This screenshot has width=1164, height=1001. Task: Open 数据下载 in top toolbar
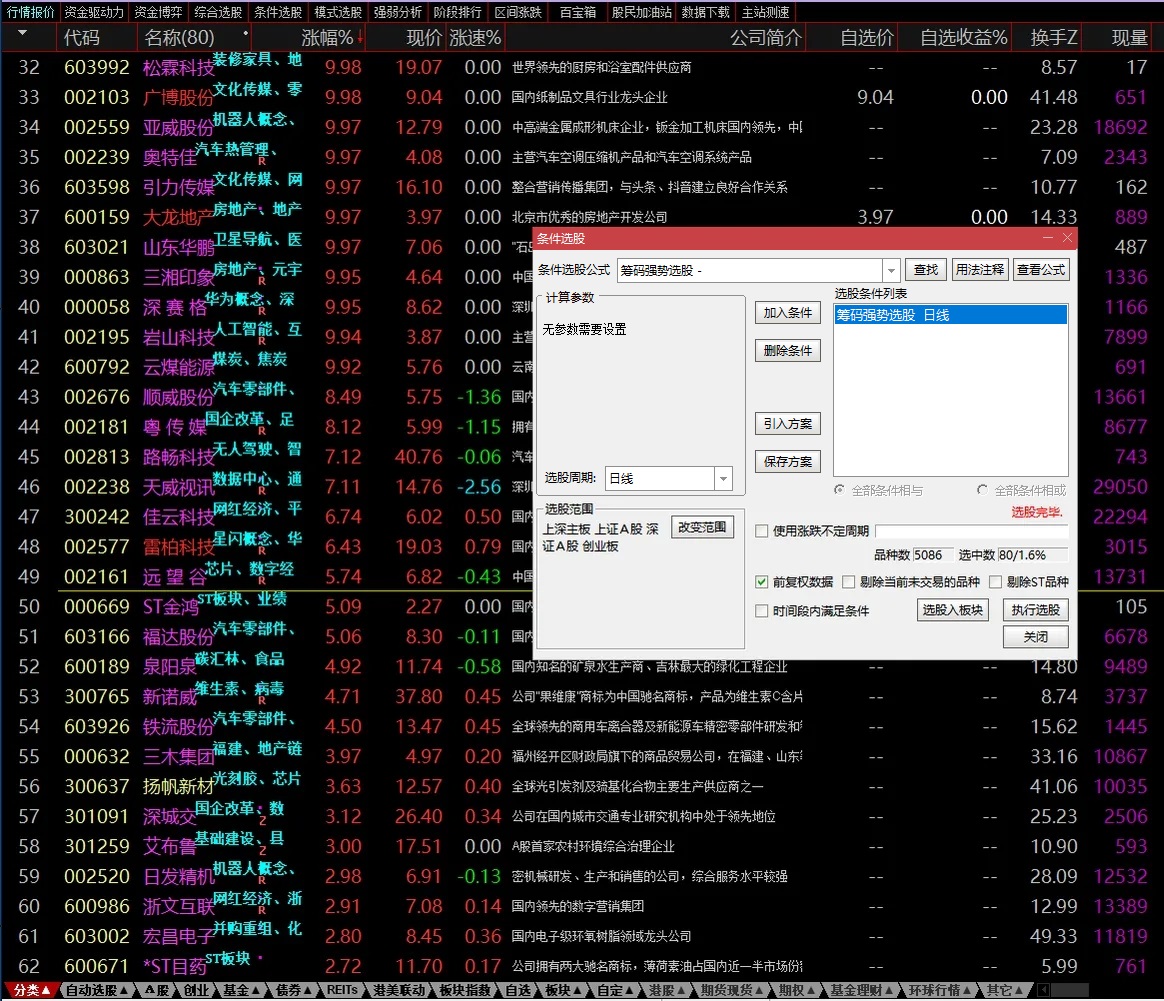pos(706,12)
